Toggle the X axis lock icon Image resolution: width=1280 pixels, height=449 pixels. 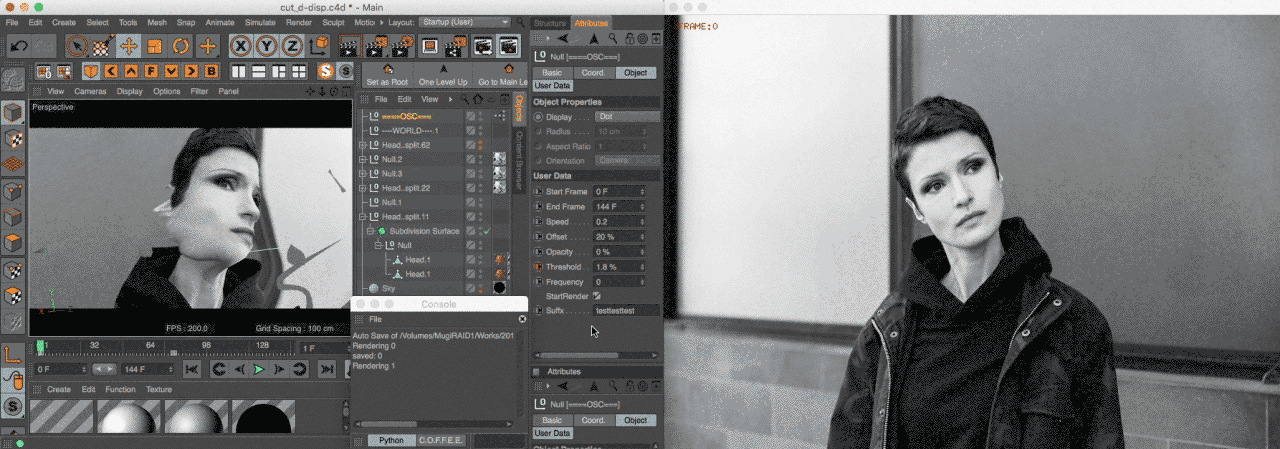241,46
